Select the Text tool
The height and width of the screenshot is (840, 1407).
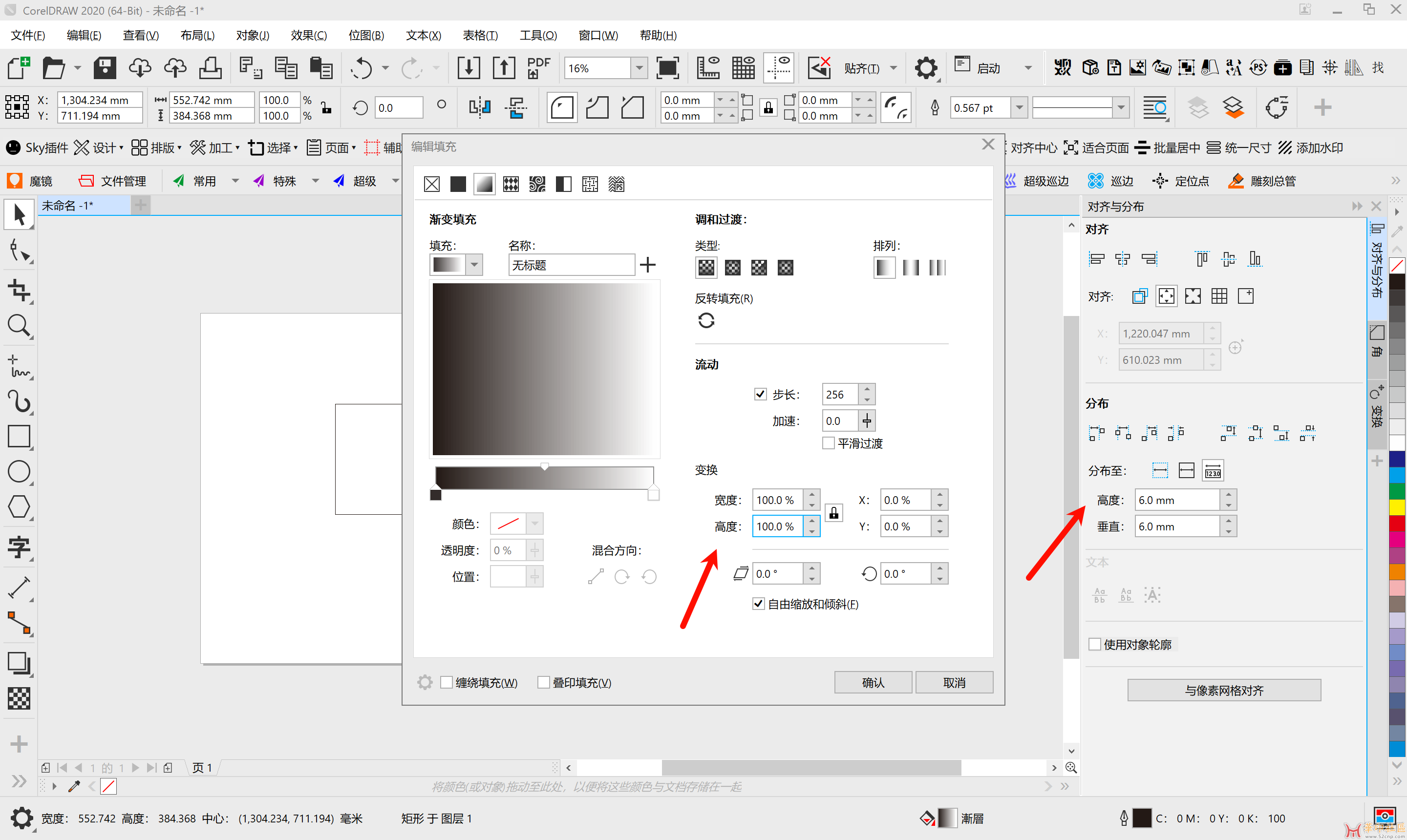coord(19,547)
